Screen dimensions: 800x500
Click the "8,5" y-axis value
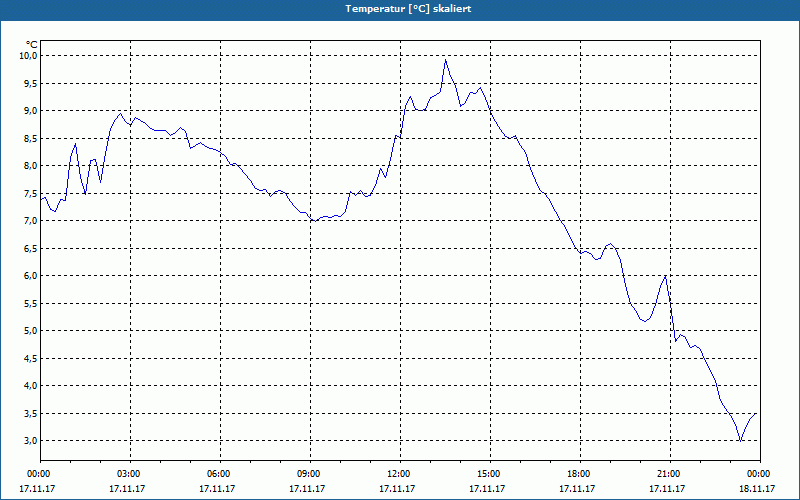click(x=30, y=138)
